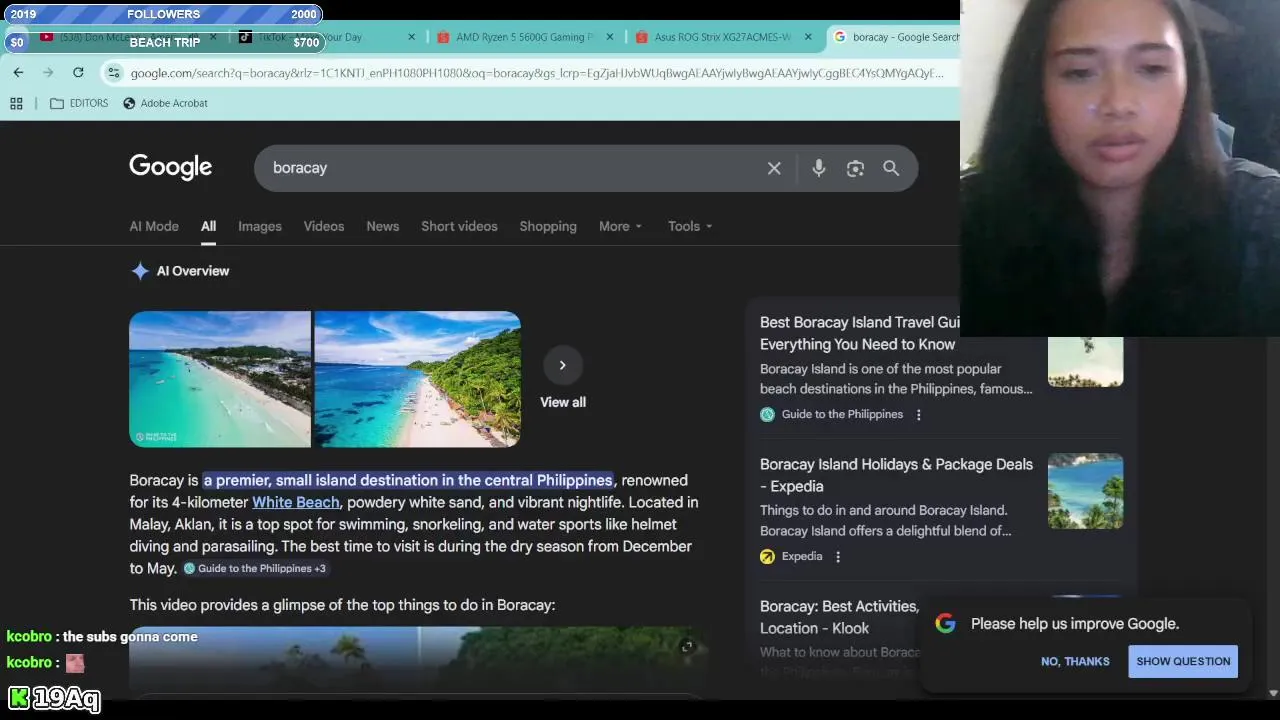
Task: Click the boracay search input field
Action: click(x=510, y=168)
